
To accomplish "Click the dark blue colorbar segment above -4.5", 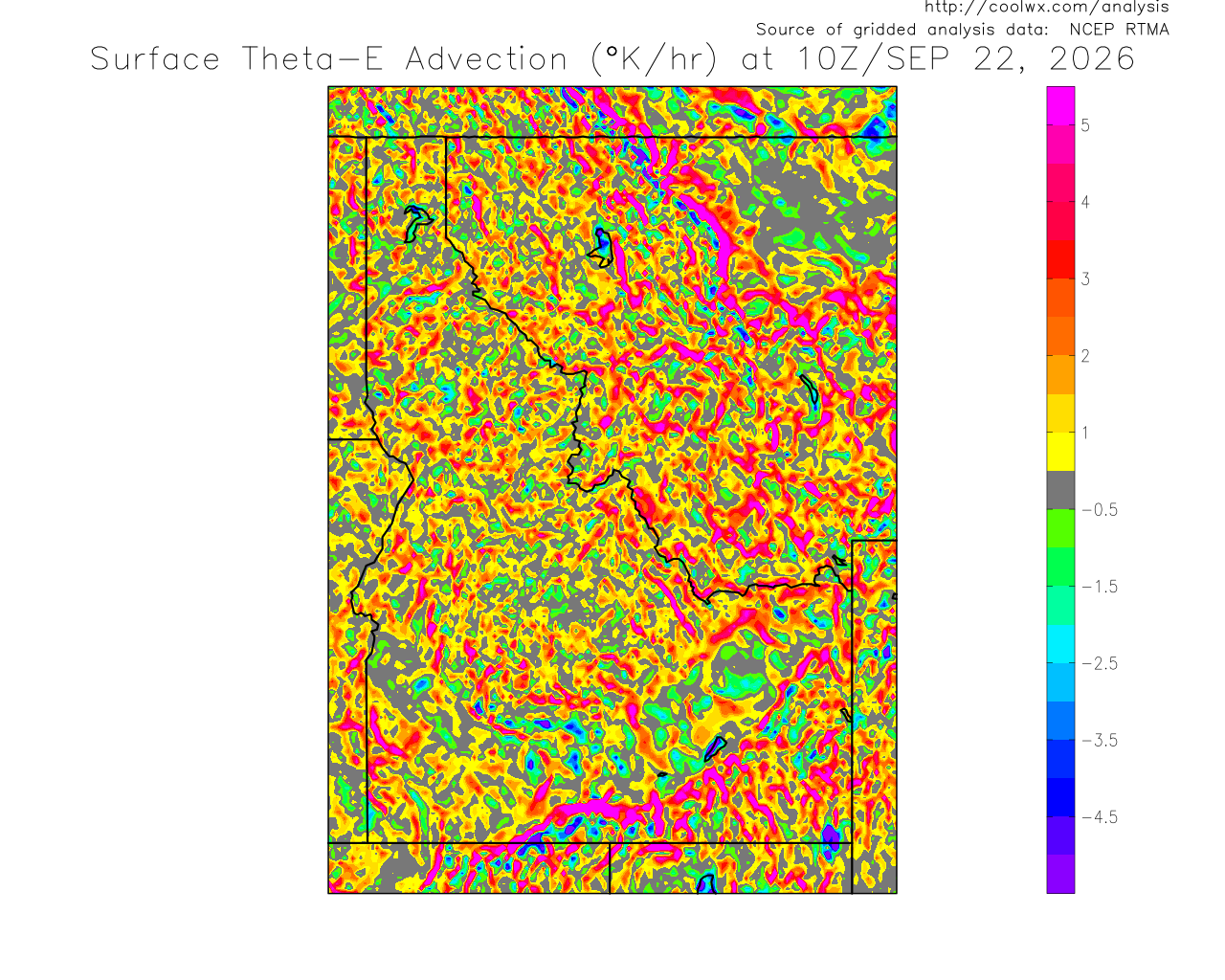I will point(1060,797).
